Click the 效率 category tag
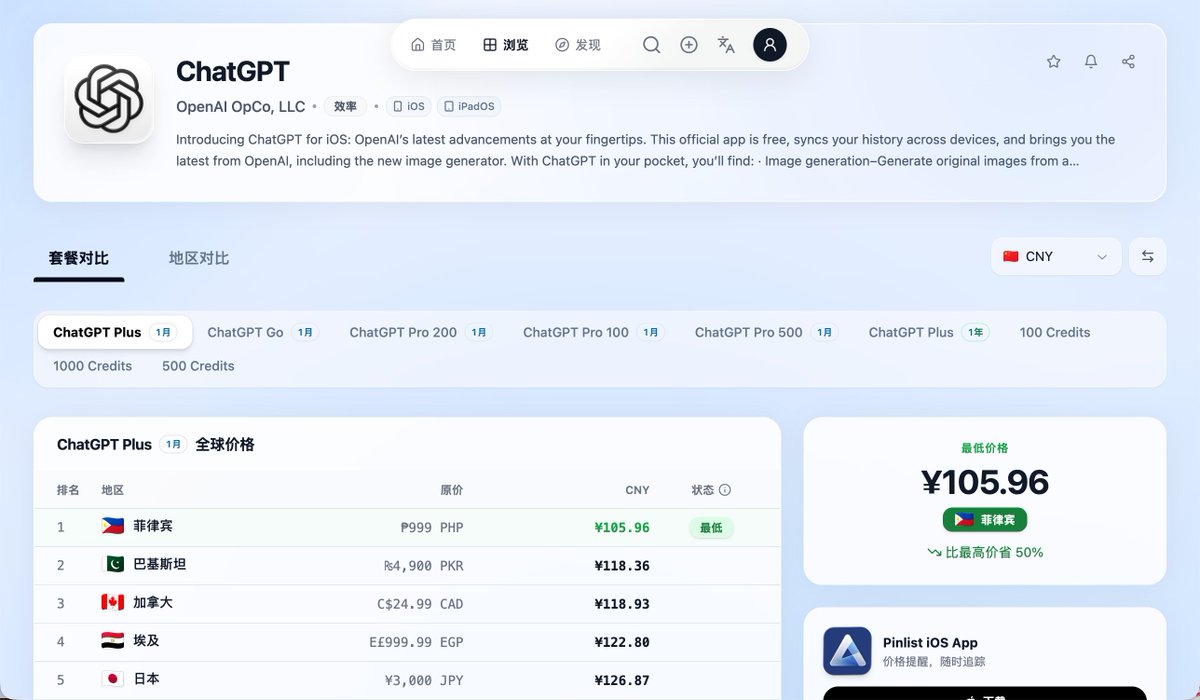 345,106
